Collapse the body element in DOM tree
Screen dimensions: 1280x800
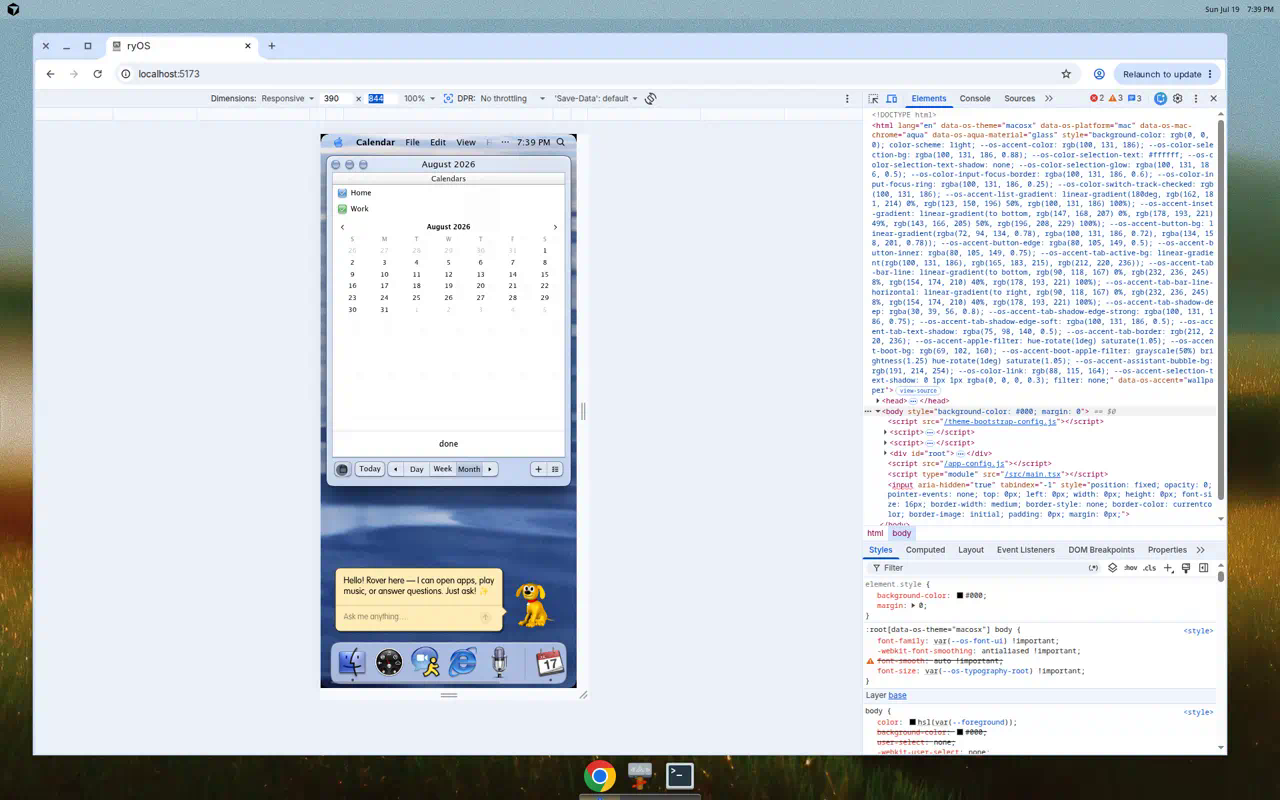point(878,411)
